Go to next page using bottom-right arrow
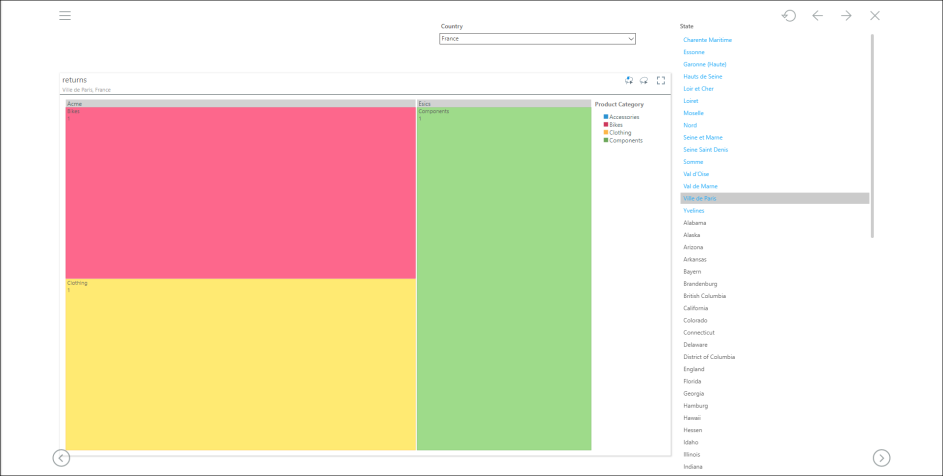Viewport: 943px width, 476px height. coord(881,457)
